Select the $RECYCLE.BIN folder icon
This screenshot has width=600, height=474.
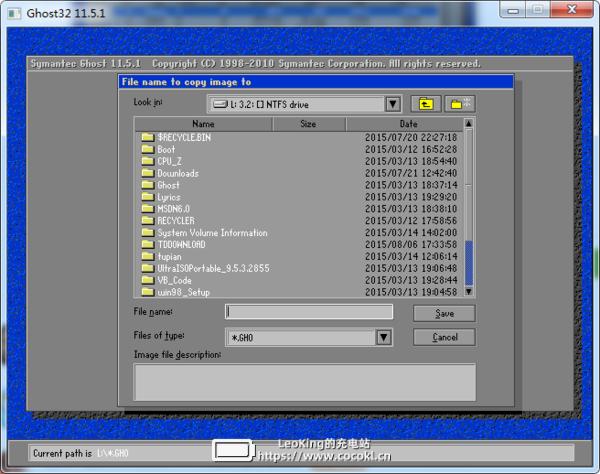point(148,137)
